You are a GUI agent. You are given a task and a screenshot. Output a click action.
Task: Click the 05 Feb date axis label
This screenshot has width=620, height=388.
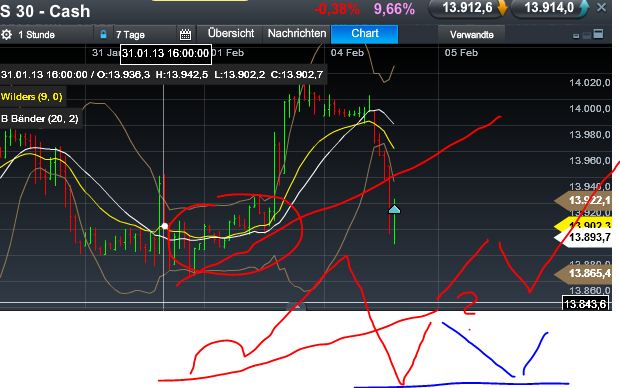pos(461,53)
